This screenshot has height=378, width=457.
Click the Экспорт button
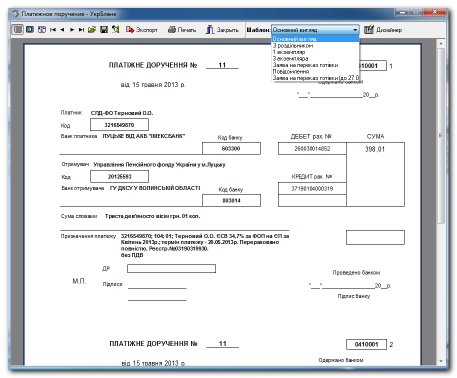pos(142,30)
